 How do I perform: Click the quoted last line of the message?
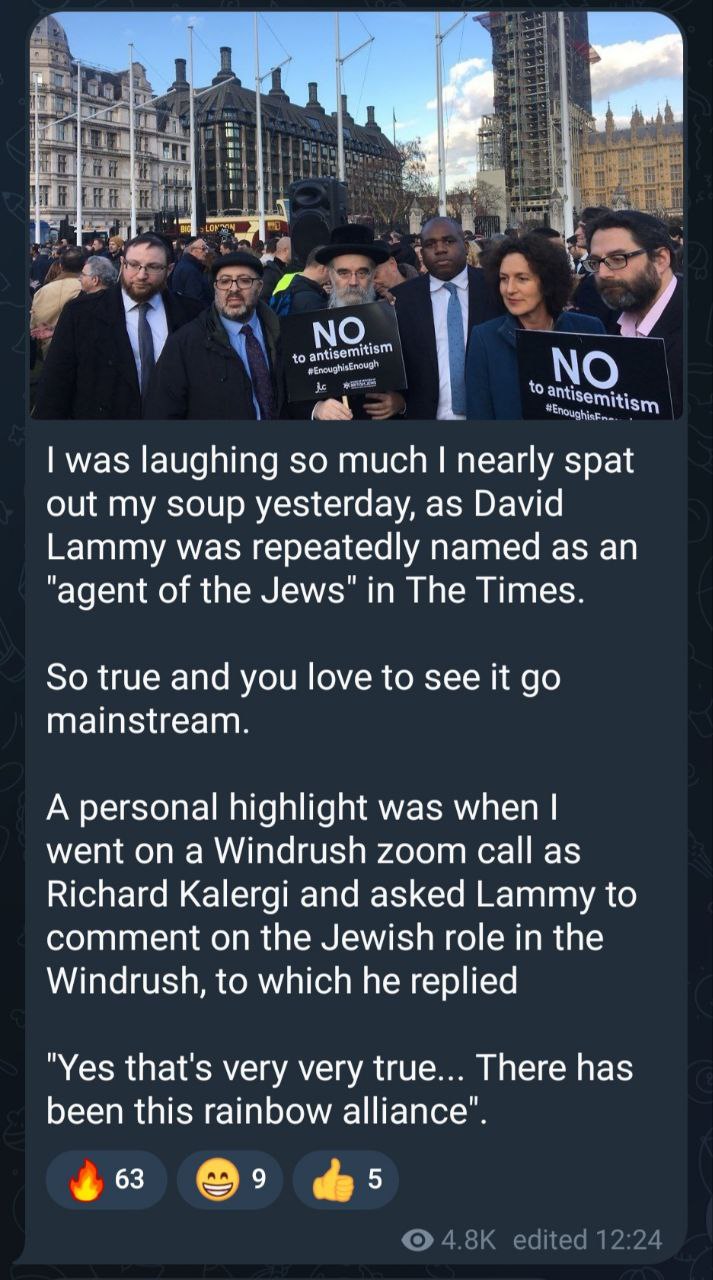point(340,1088)
